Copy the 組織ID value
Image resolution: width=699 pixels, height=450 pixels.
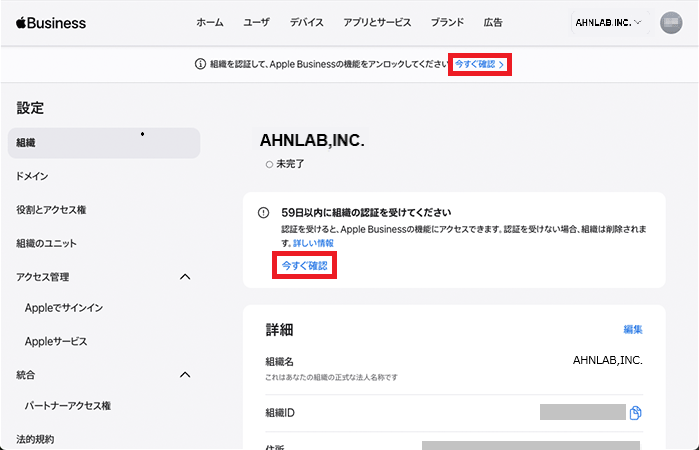tap(635, 413)
